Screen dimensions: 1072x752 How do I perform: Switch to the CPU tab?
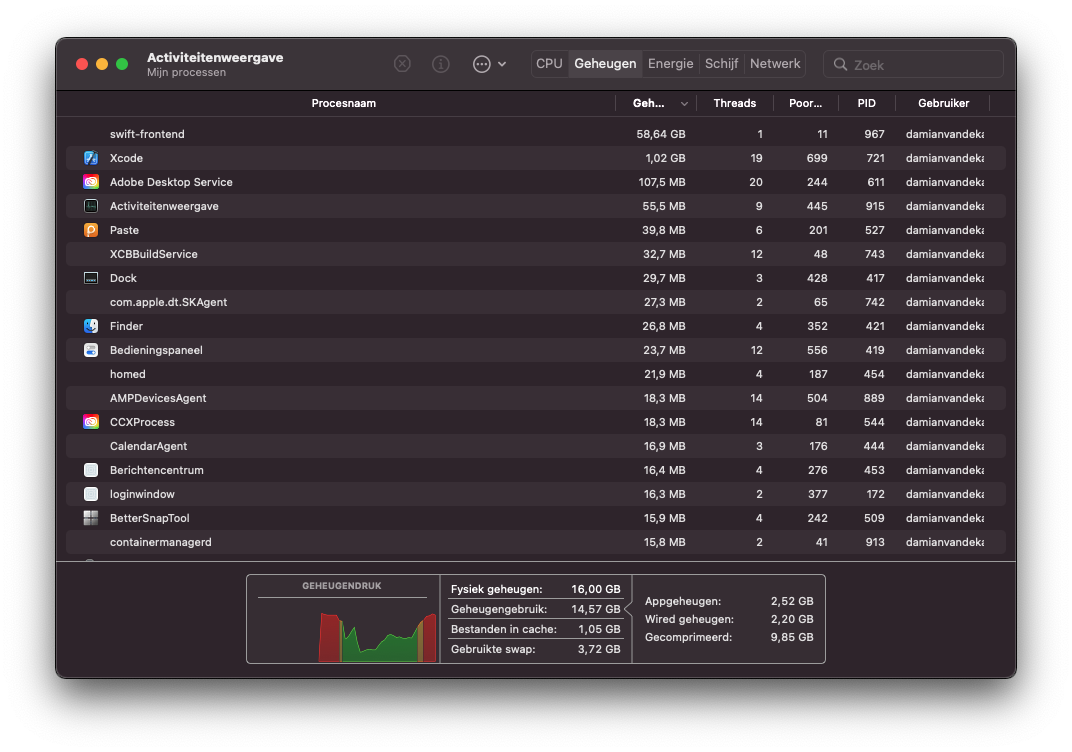tap(549, 64)
